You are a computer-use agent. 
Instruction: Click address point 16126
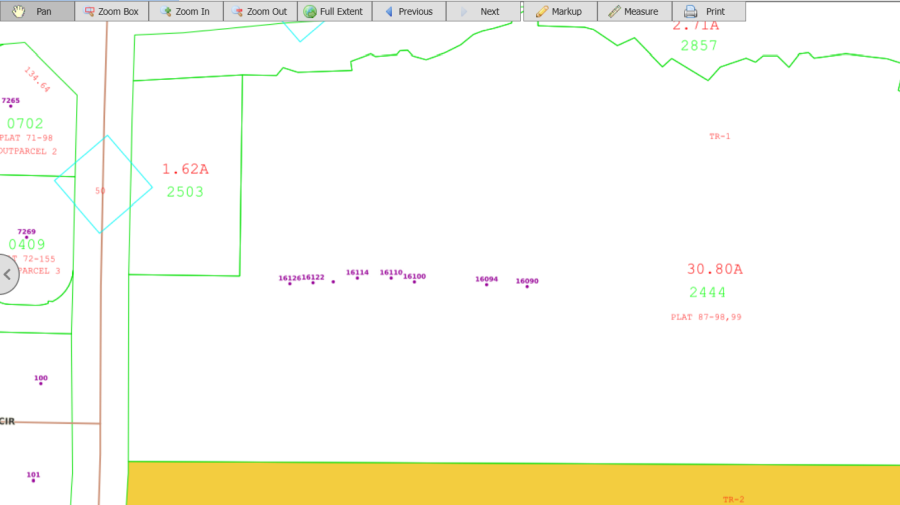pos(290,283)
